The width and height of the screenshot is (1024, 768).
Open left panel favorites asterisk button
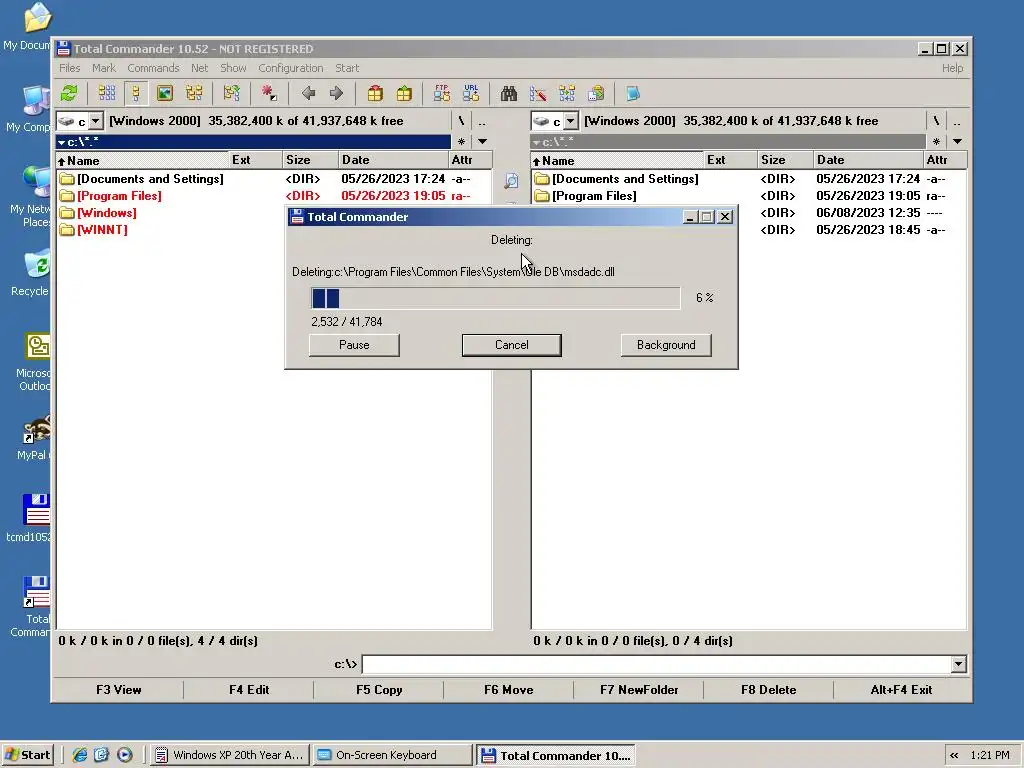click(461, 142)
